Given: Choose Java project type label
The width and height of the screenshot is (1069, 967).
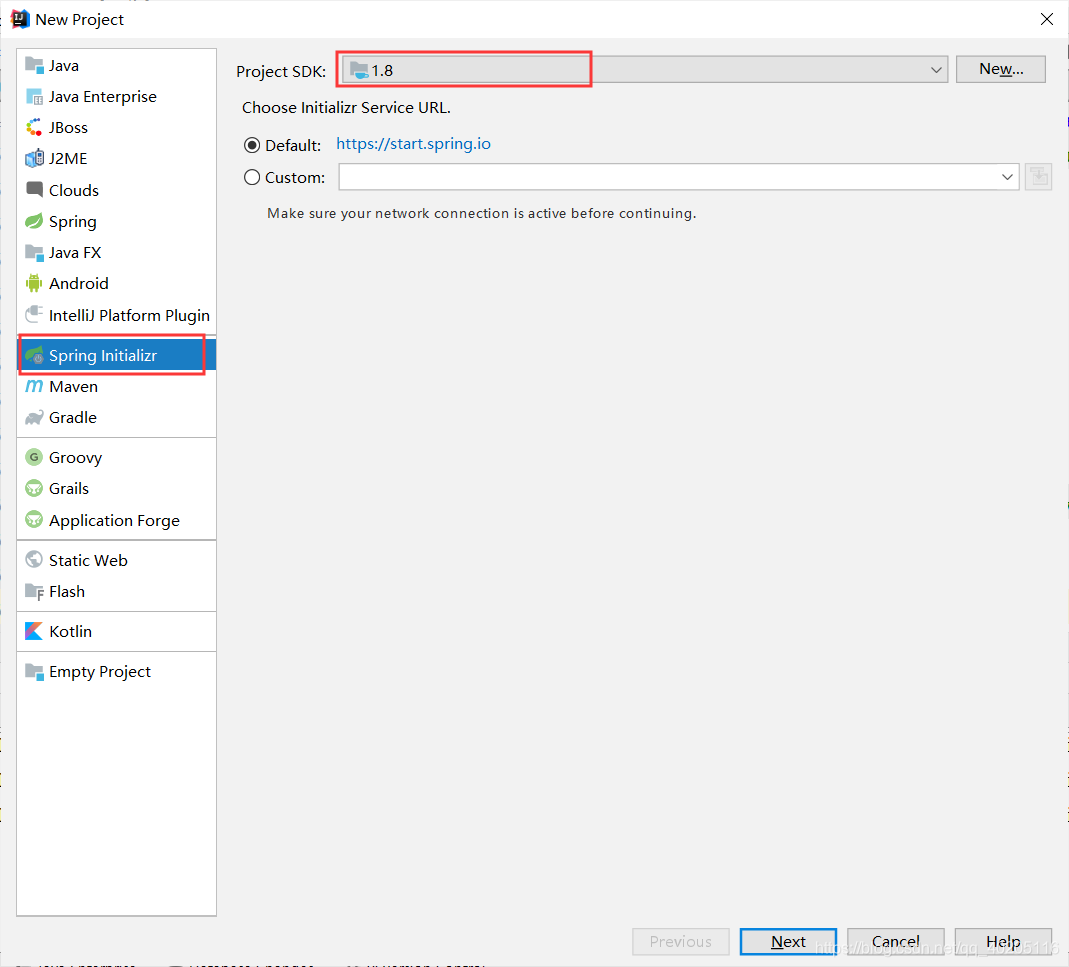Looking at the screenshot, I should [x=64, y=65].
